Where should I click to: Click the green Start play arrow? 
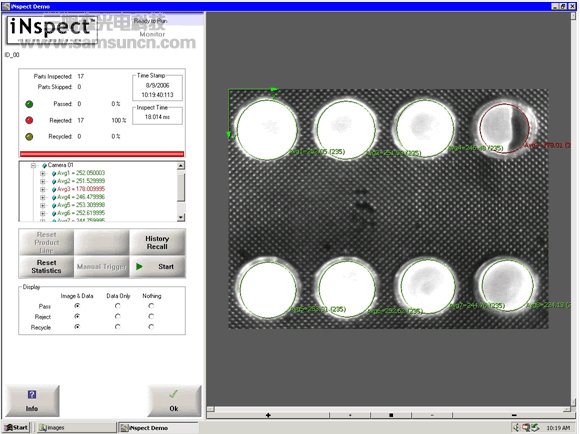(139, 266)
